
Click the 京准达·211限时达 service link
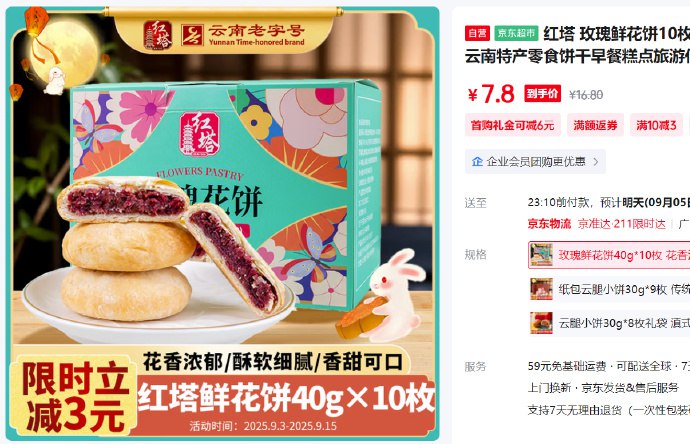point(621,224)
